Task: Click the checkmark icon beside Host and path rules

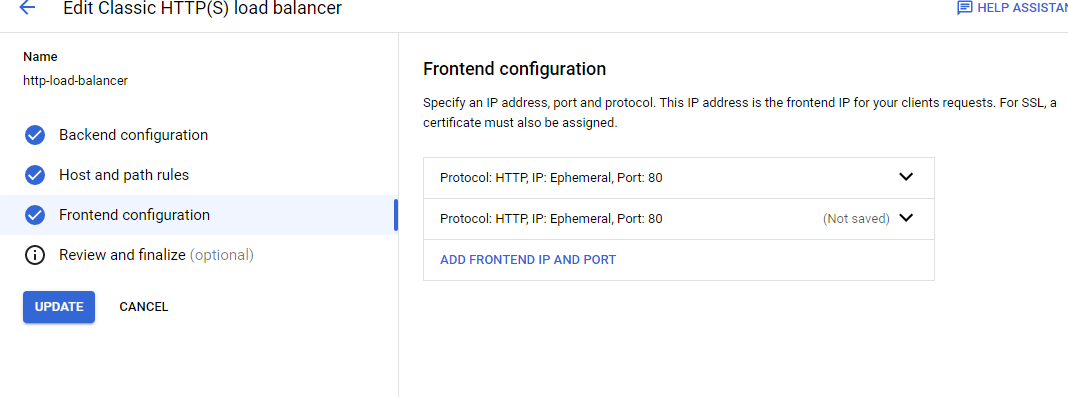Action: [35, 175]
